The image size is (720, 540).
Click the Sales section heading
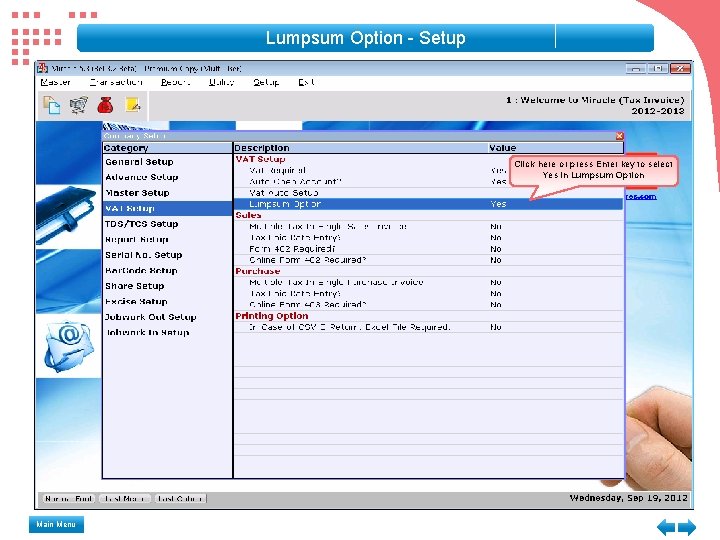tap(248, 215)
